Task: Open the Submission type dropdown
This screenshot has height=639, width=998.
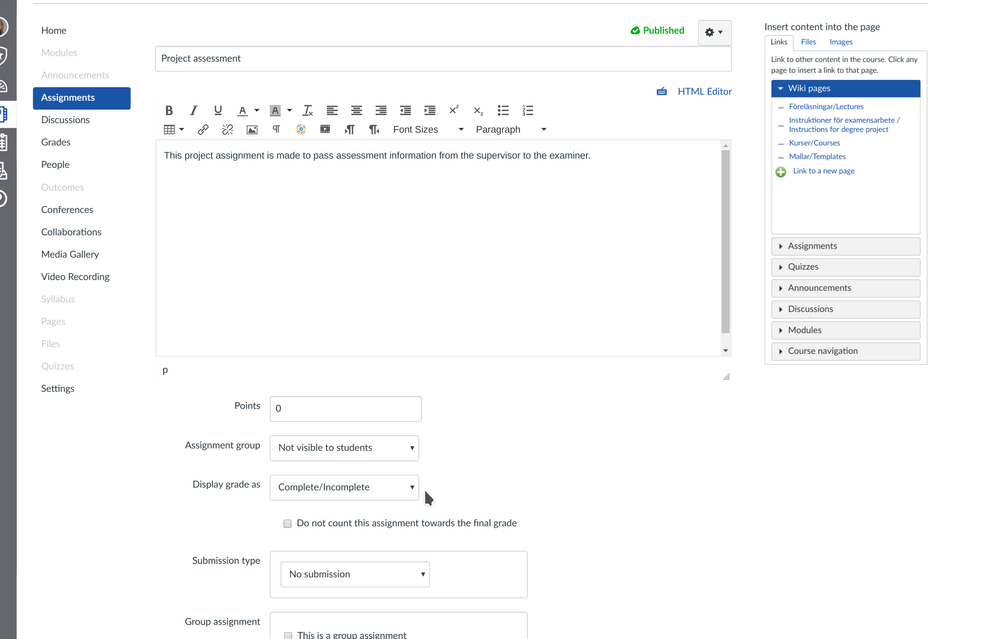Action: [x=355, y=574]
